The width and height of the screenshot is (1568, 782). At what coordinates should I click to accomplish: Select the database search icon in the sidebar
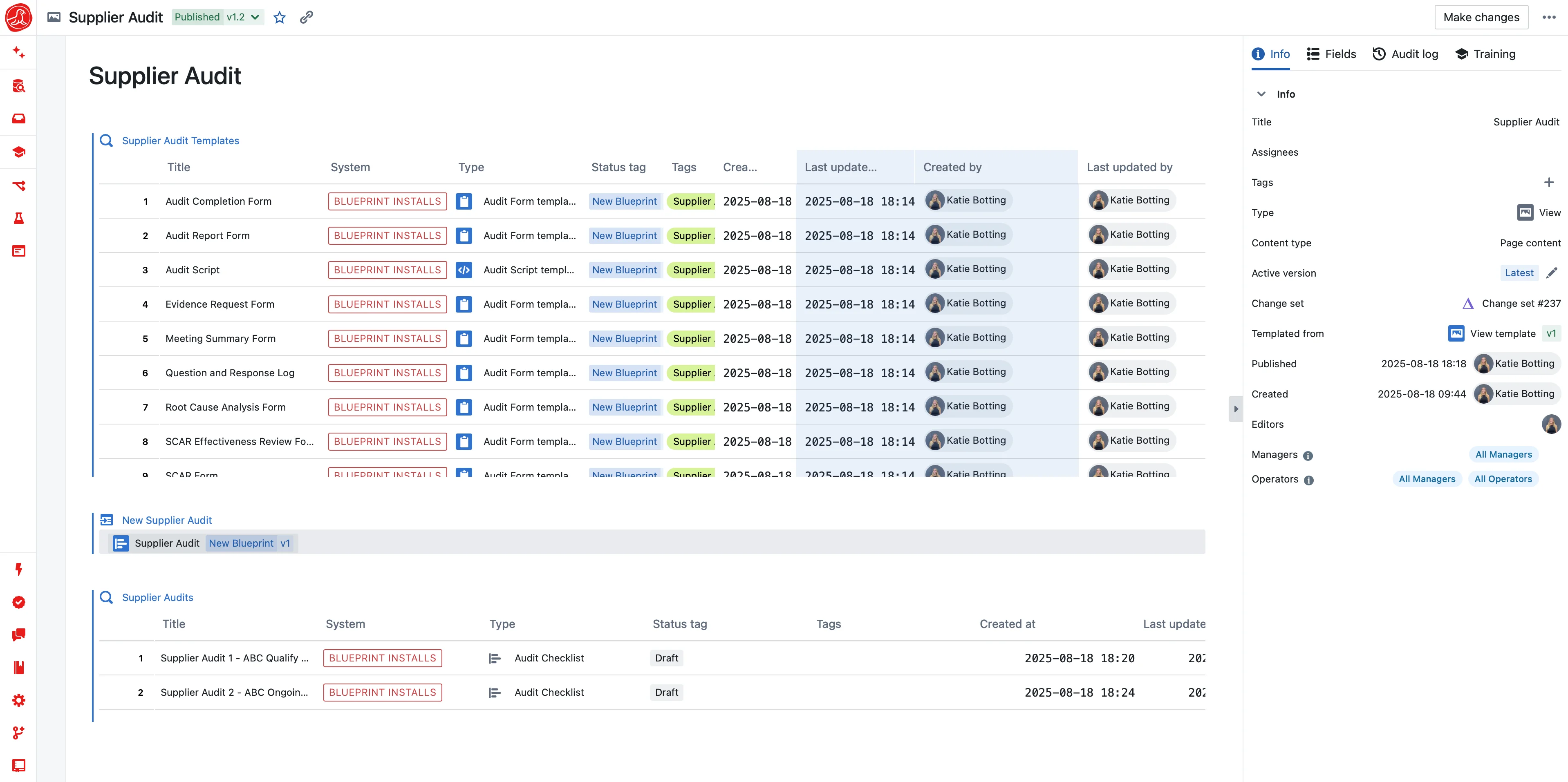coord(19,86)
